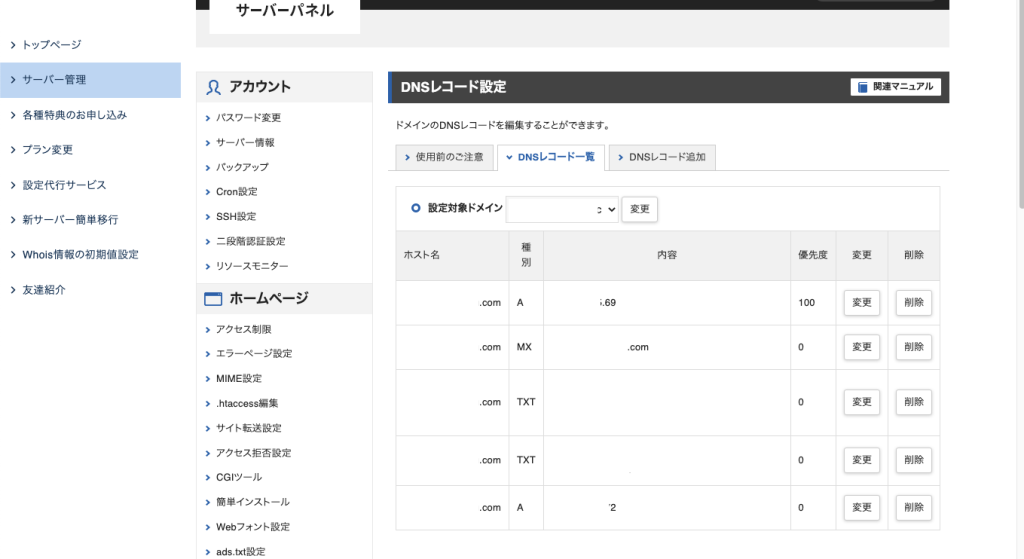Select サーバー管理 sidebar item
The height and width of the screenshot is (559, 1024).
click(x=90, y=80)
